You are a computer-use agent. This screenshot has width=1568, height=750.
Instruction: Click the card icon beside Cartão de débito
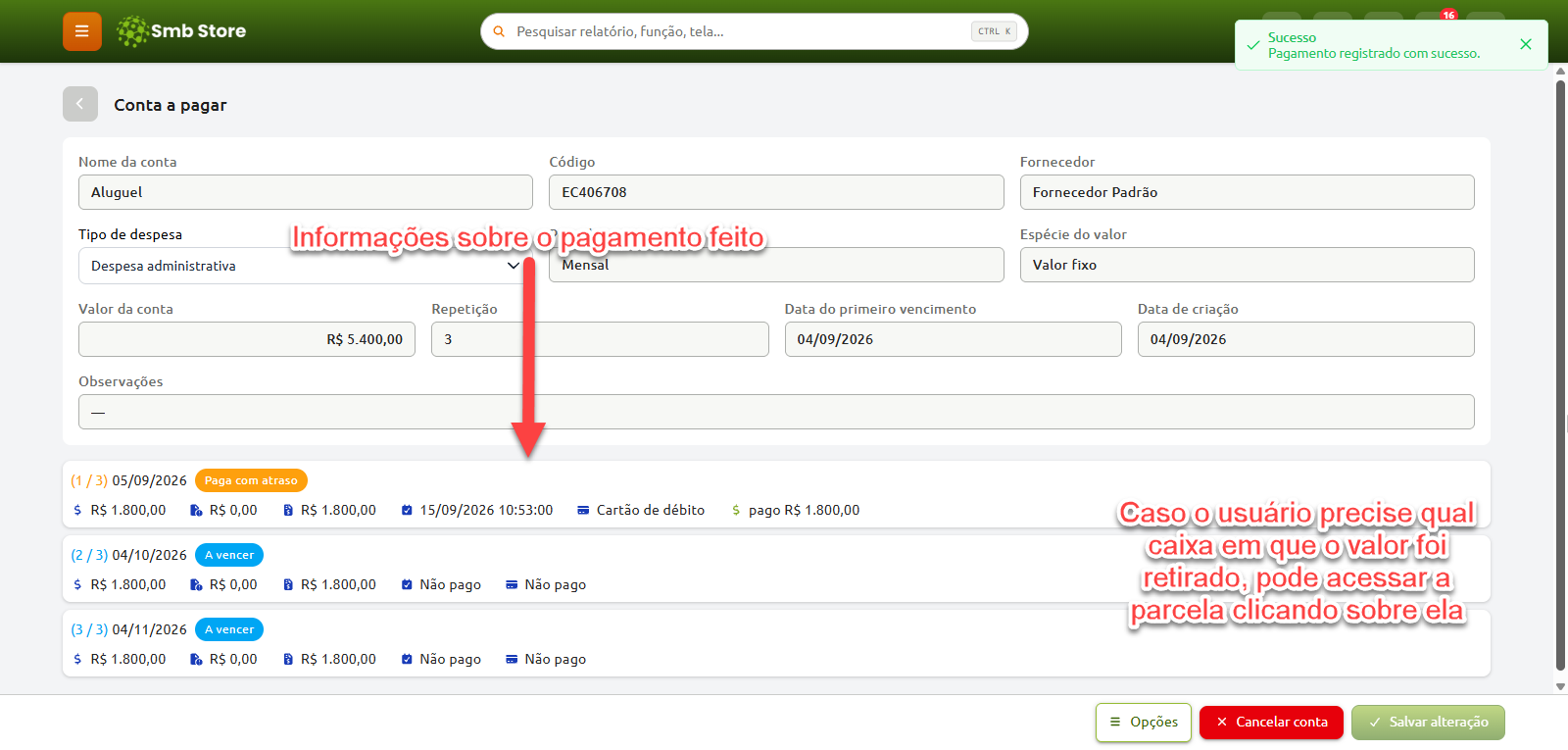(583, 510)
